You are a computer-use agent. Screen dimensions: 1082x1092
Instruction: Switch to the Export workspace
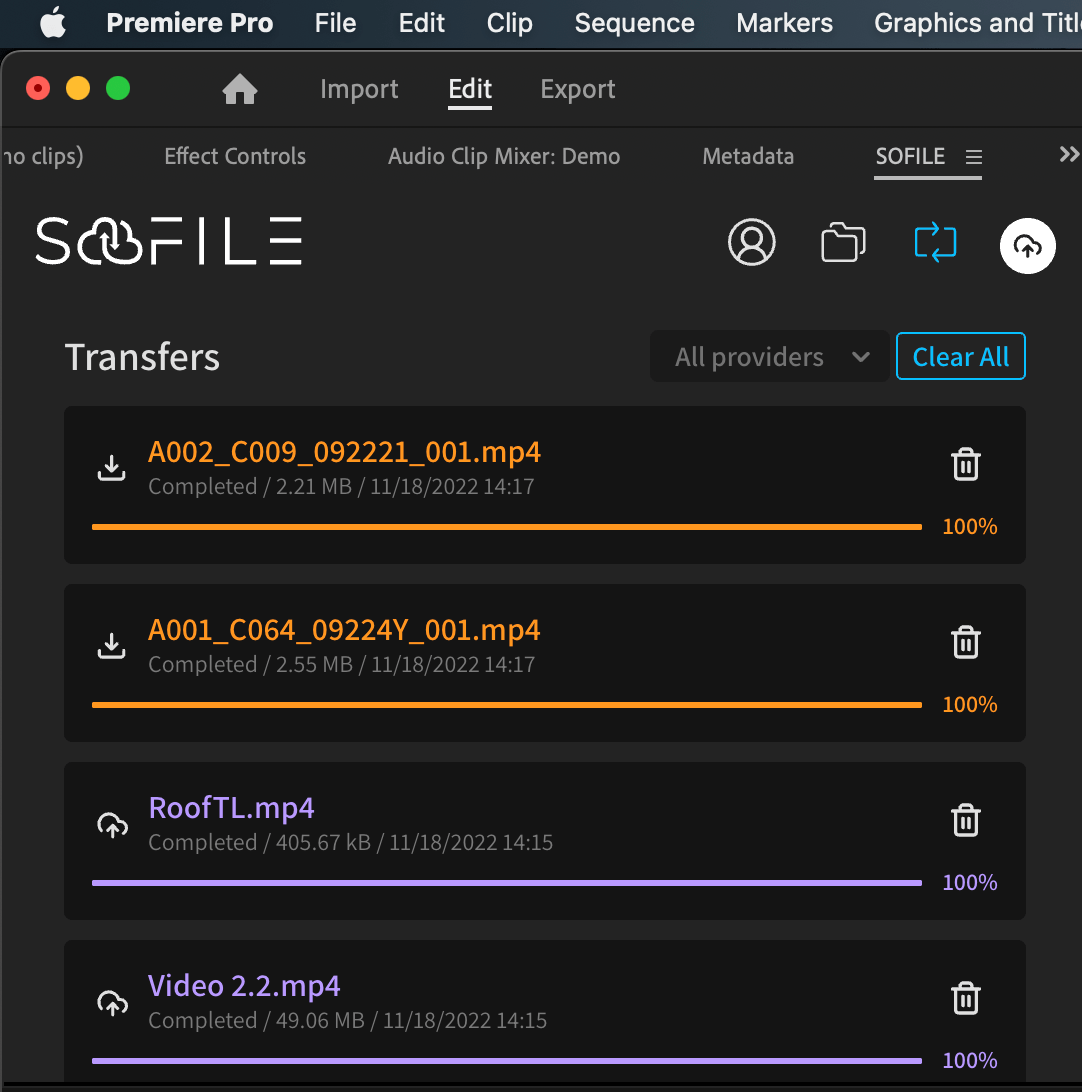pyautogui.click(x=577, y=90)
